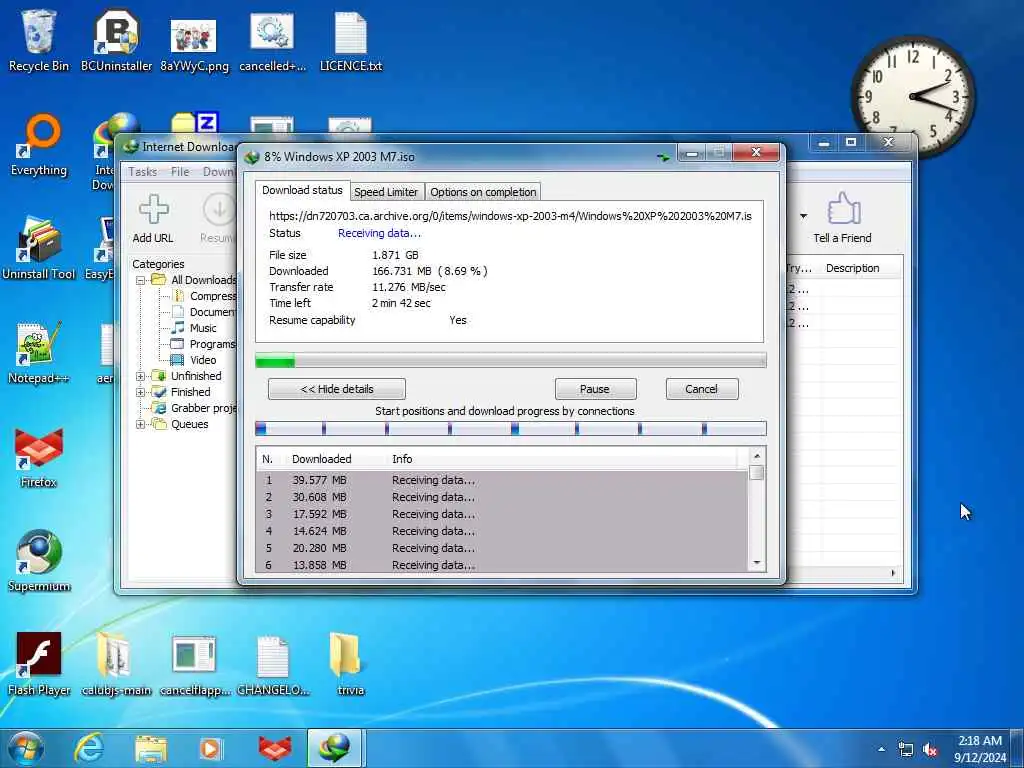
Task: Click the taskbar clock showing 2:18 AM
Action: pos(980,749)
